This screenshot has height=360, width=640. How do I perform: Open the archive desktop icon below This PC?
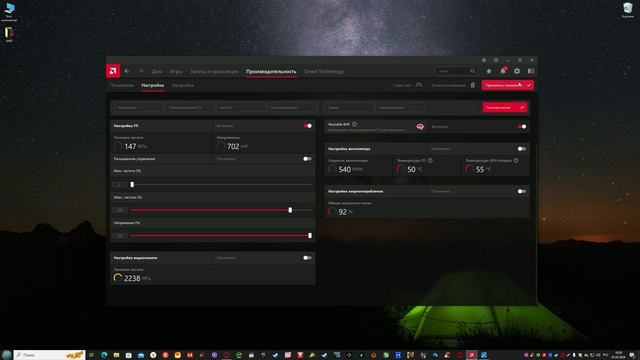[9, 35]
